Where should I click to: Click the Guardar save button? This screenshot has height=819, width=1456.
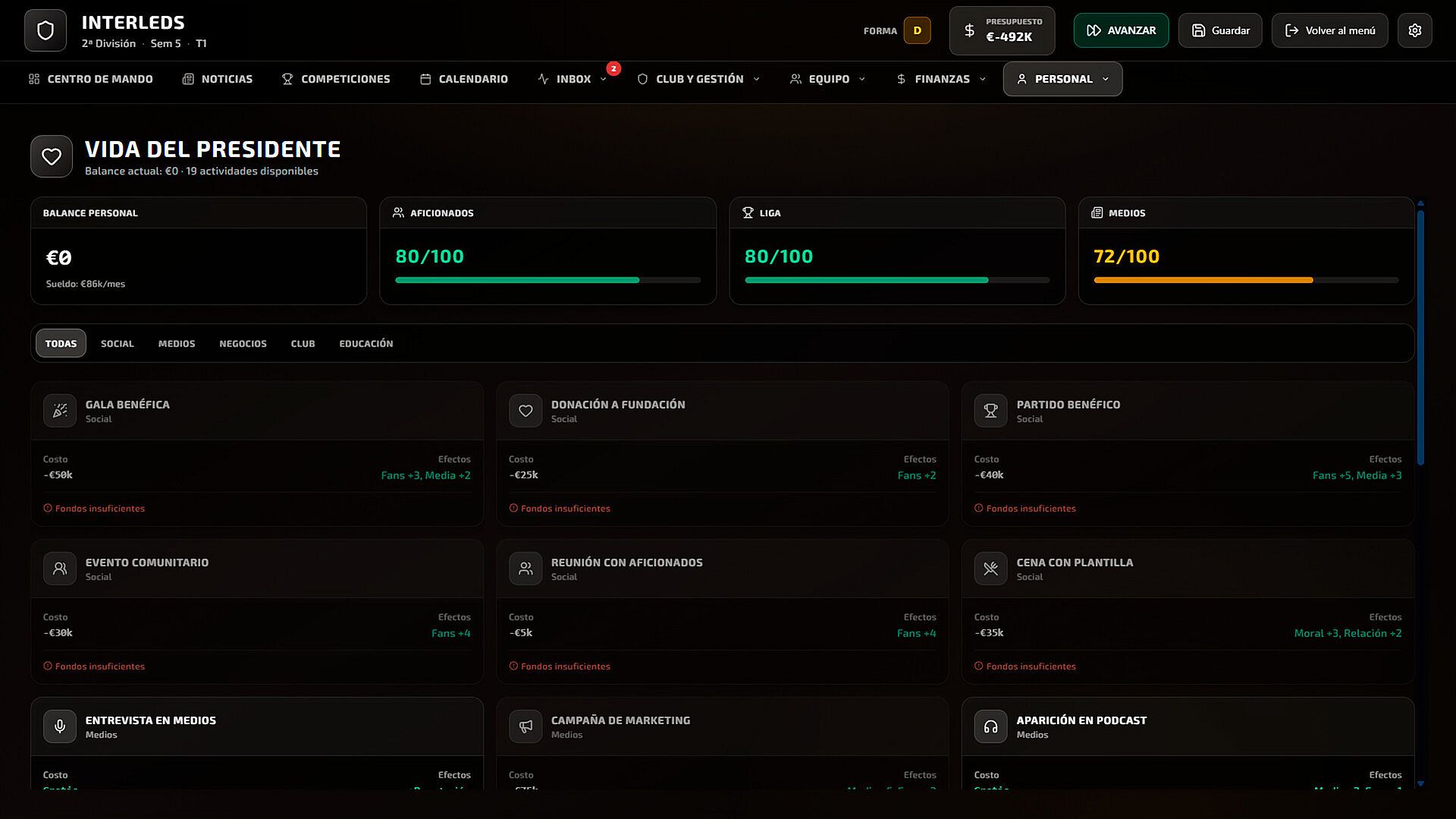click(x=1220, y=30)
